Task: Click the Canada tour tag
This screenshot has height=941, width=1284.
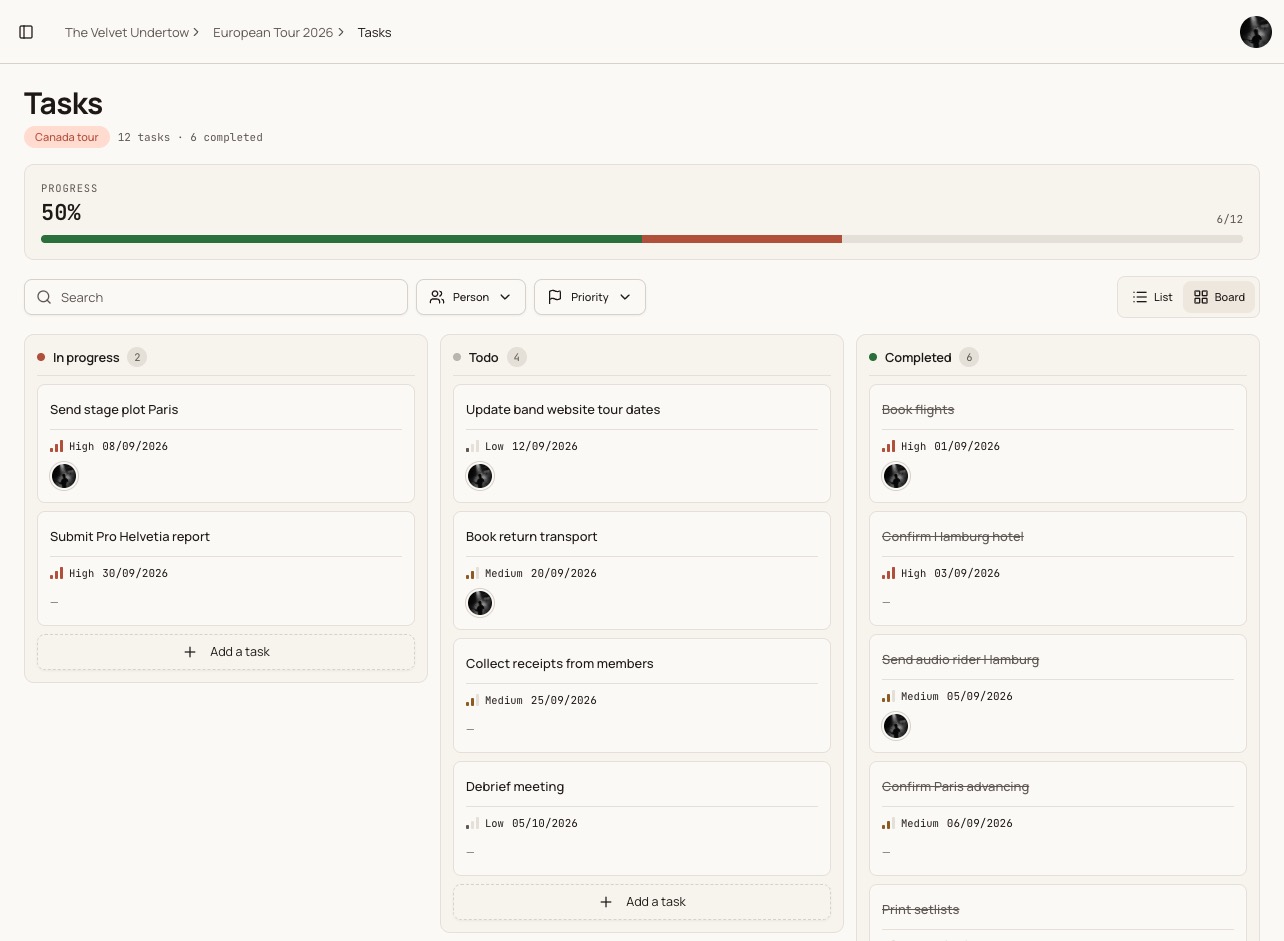Action: point(67,137)
